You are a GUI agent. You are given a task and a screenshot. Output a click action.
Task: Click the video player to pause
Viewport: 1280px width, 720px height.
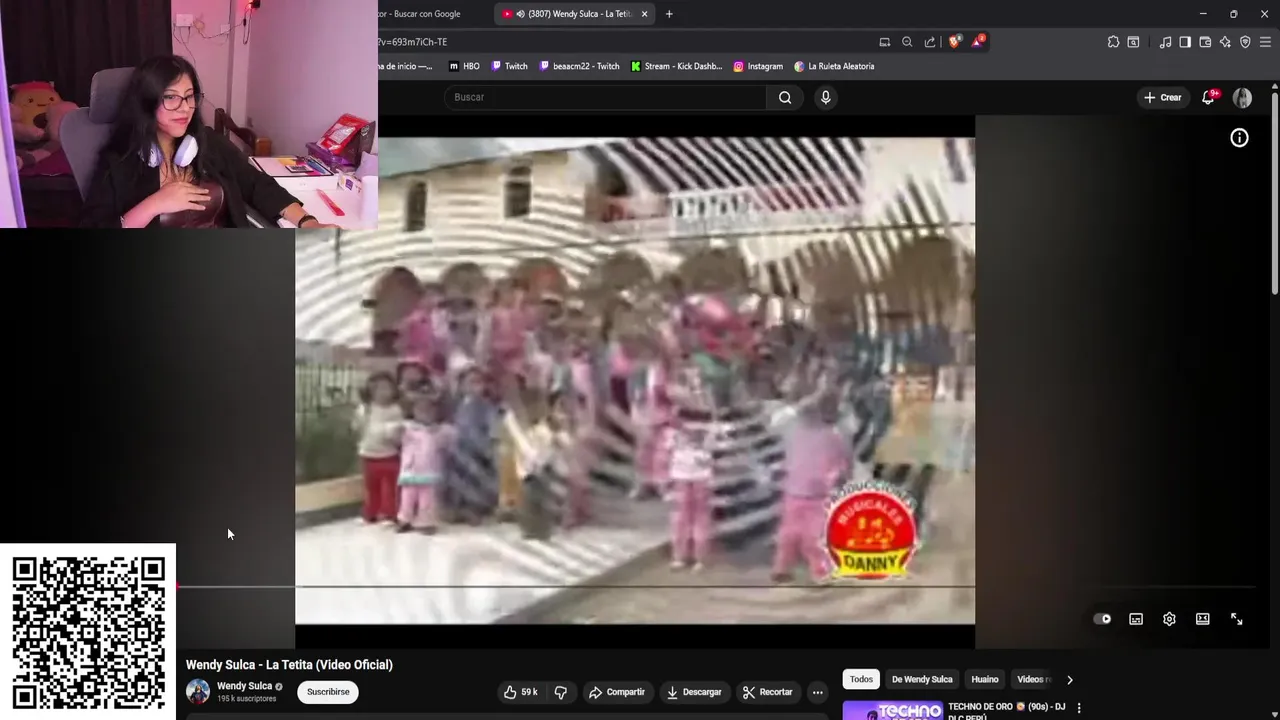pos(635,380)
